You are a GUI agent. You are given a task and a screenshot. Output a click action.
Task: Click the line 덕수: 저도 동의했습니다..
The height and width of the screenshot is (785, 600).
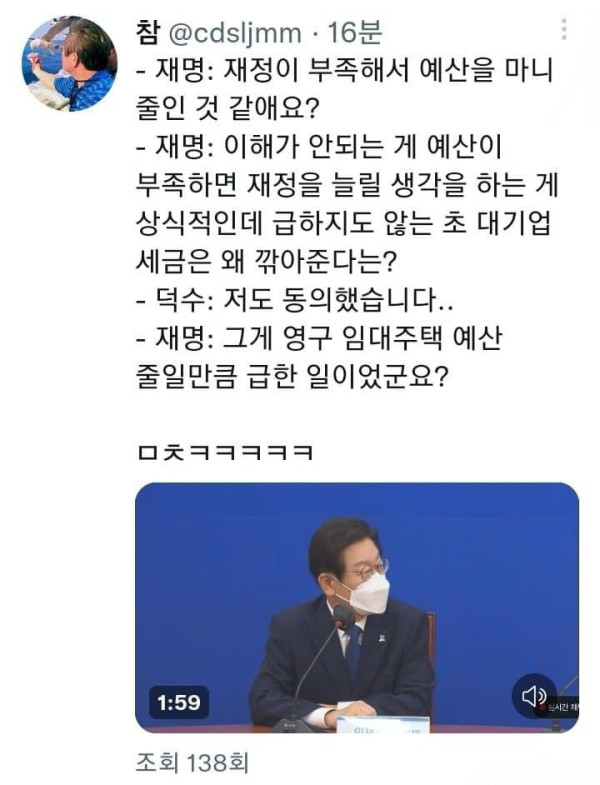coord(295,300)
